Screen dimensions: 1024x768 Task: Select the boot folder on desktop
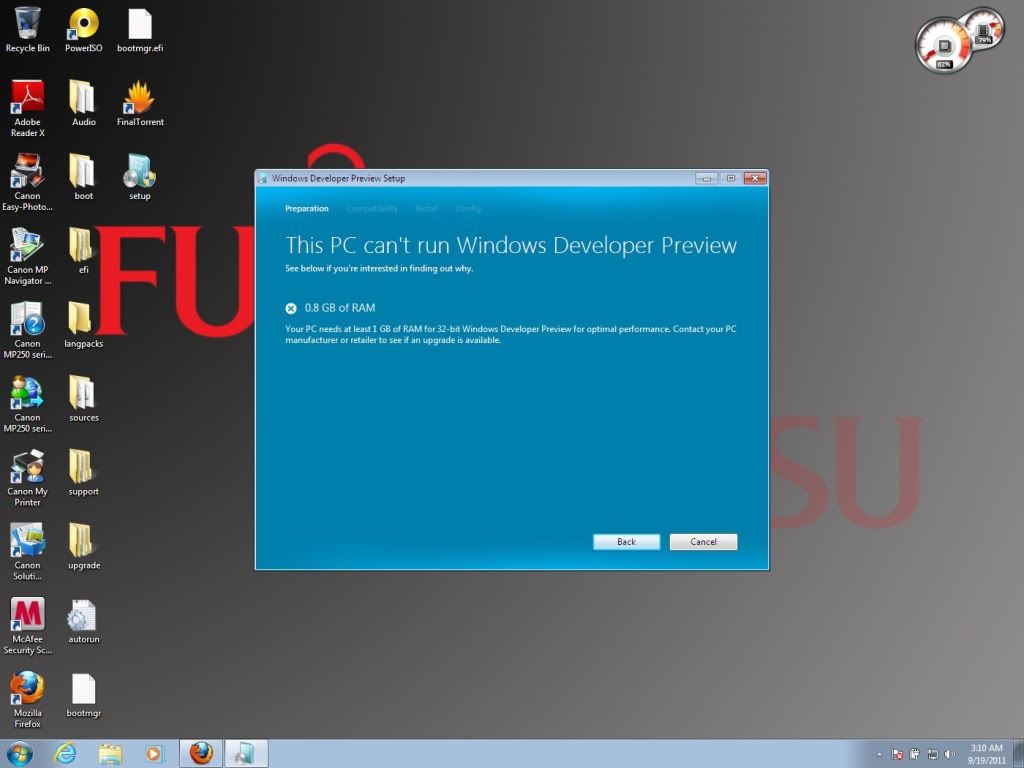pos(84,177)
